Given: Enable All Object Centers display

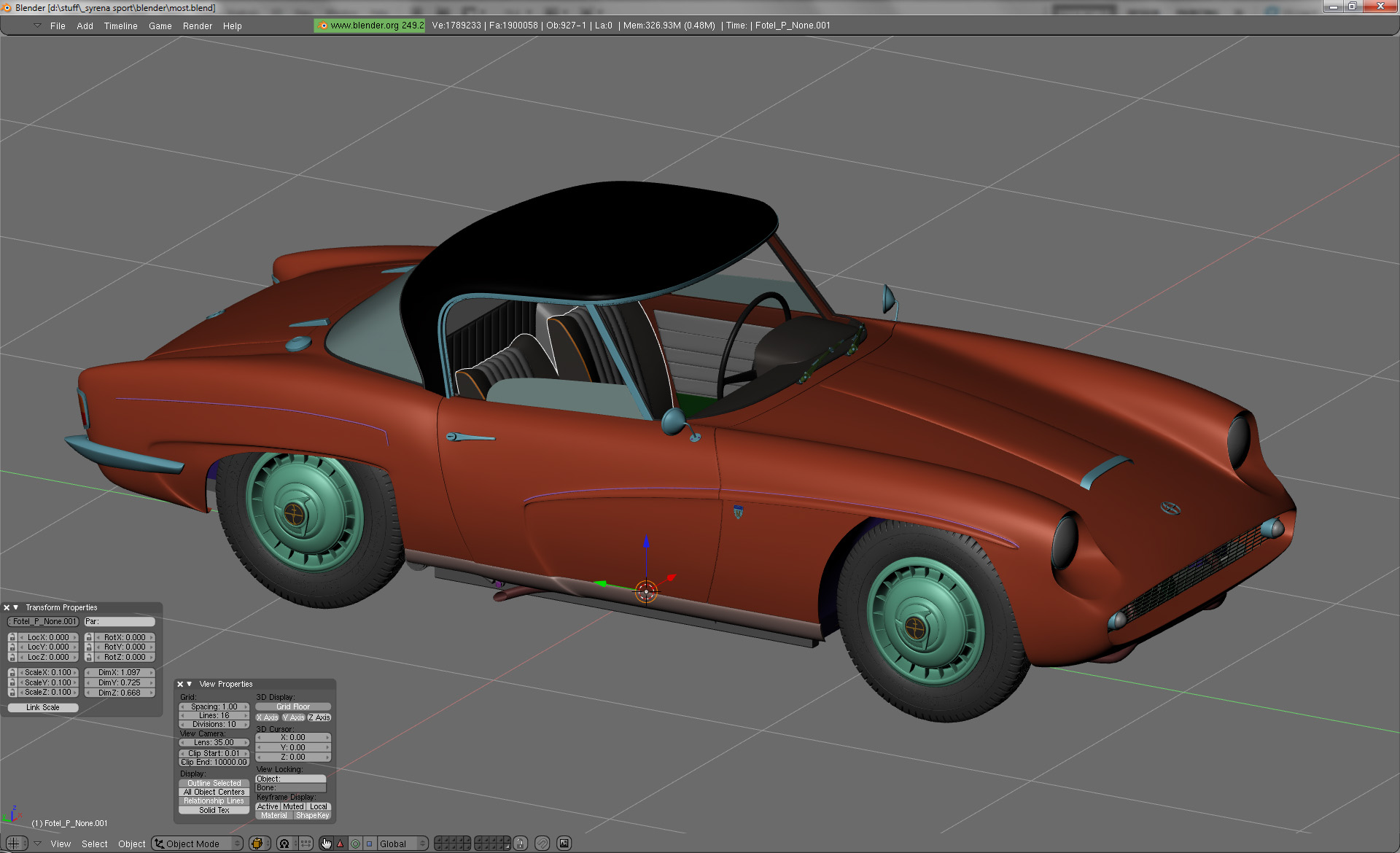Looking at the screenshot, I should tap(214, 792).
